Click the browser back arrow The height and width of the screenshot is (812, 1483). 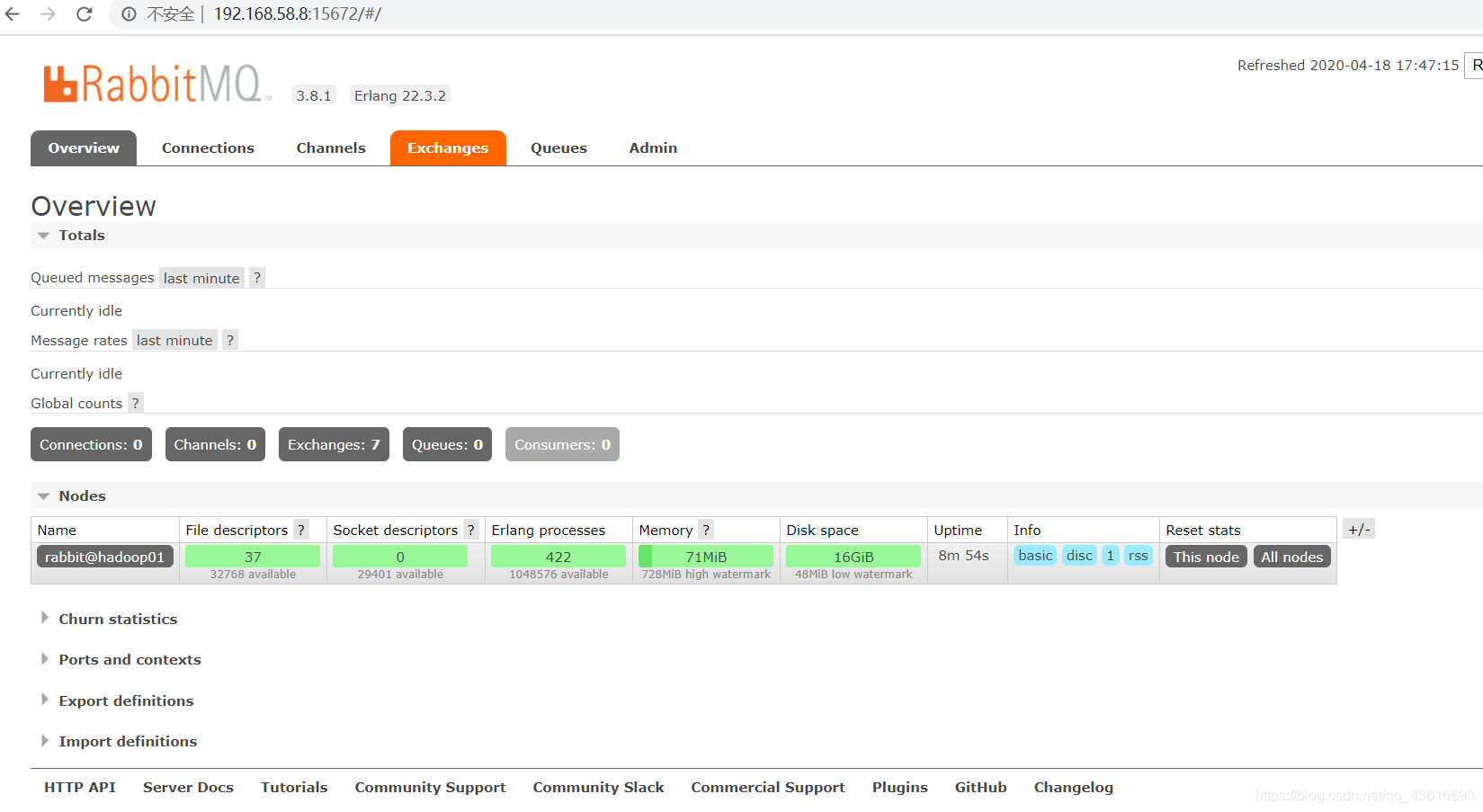click(x=13, y=14)
